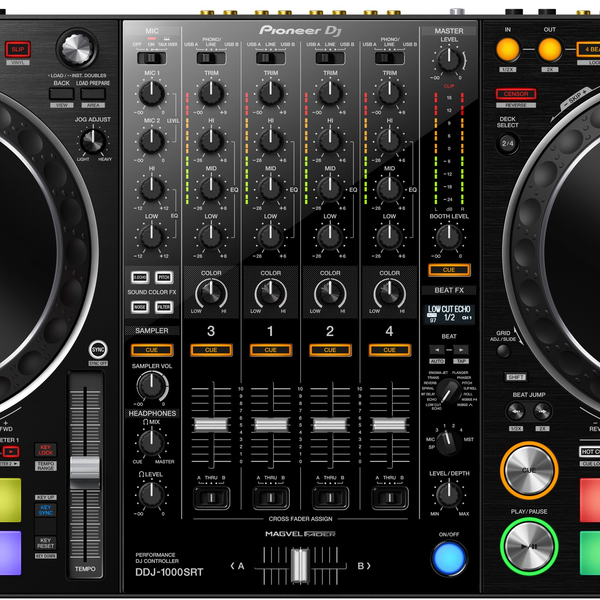Enable the D.ECHO Sound Color FX button

click(140, 277)
